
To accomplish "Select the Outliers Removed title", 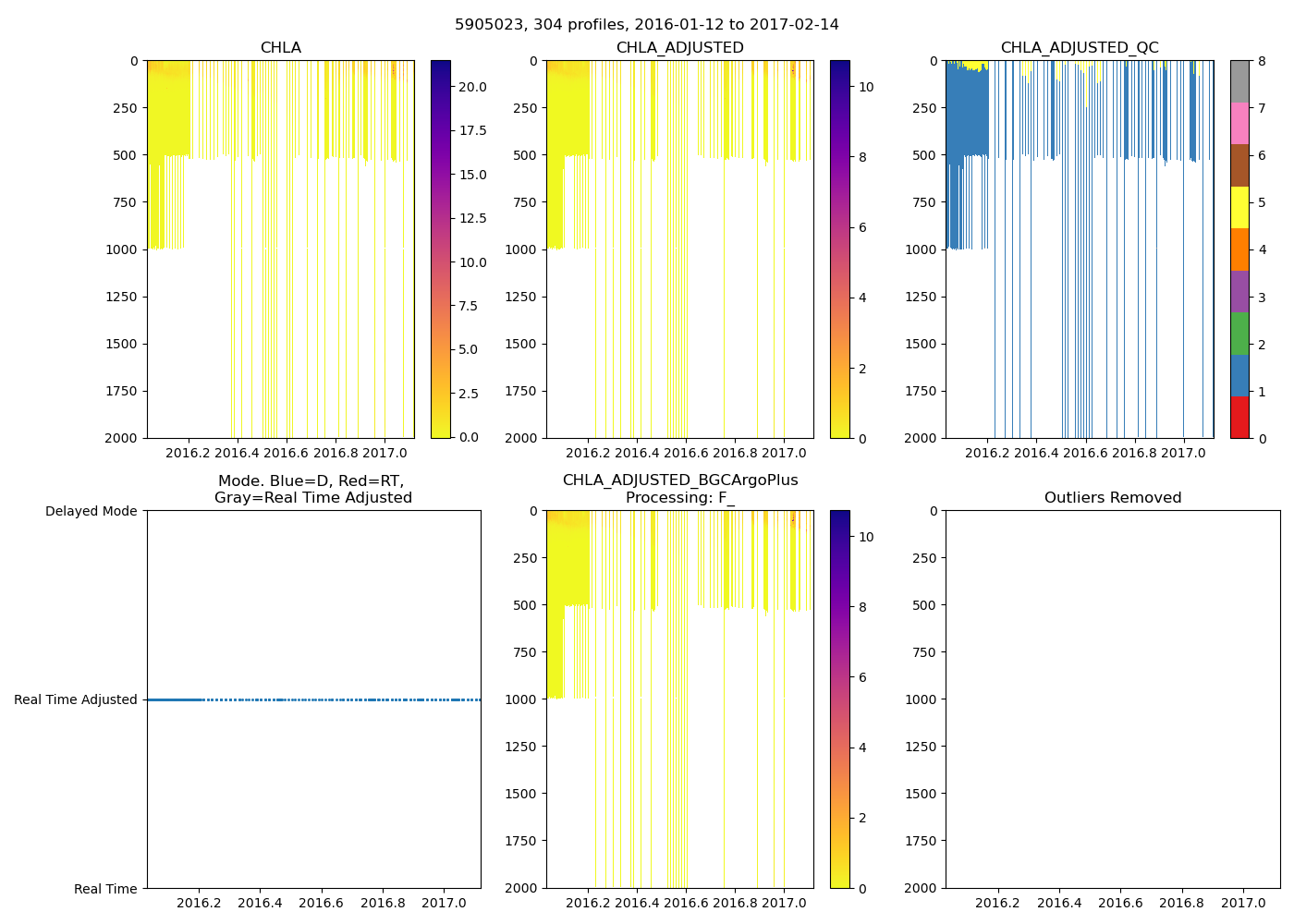I will [x=1112, y=498].
